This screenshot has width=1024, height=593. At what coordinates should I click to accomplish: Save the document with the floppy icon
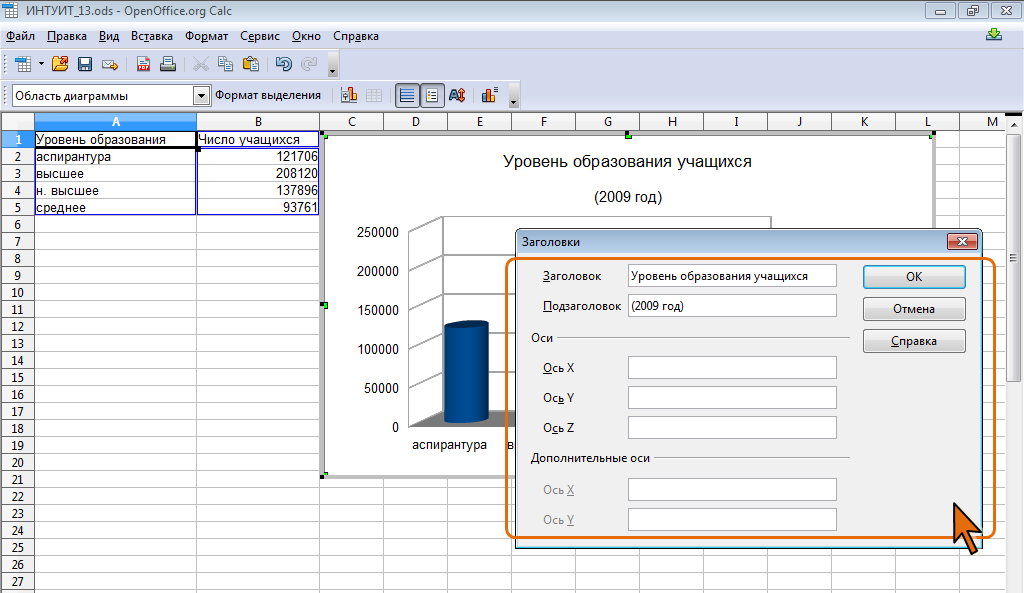85,64
